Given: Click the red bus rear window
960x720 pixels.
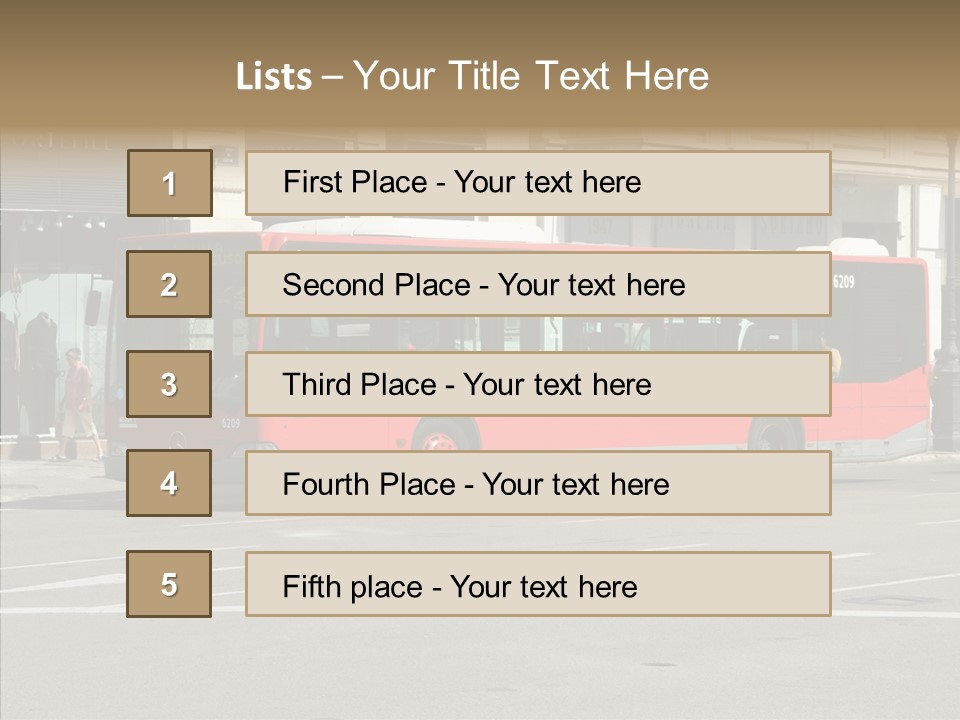Looking at the screenshot, I should coord(880,324).
